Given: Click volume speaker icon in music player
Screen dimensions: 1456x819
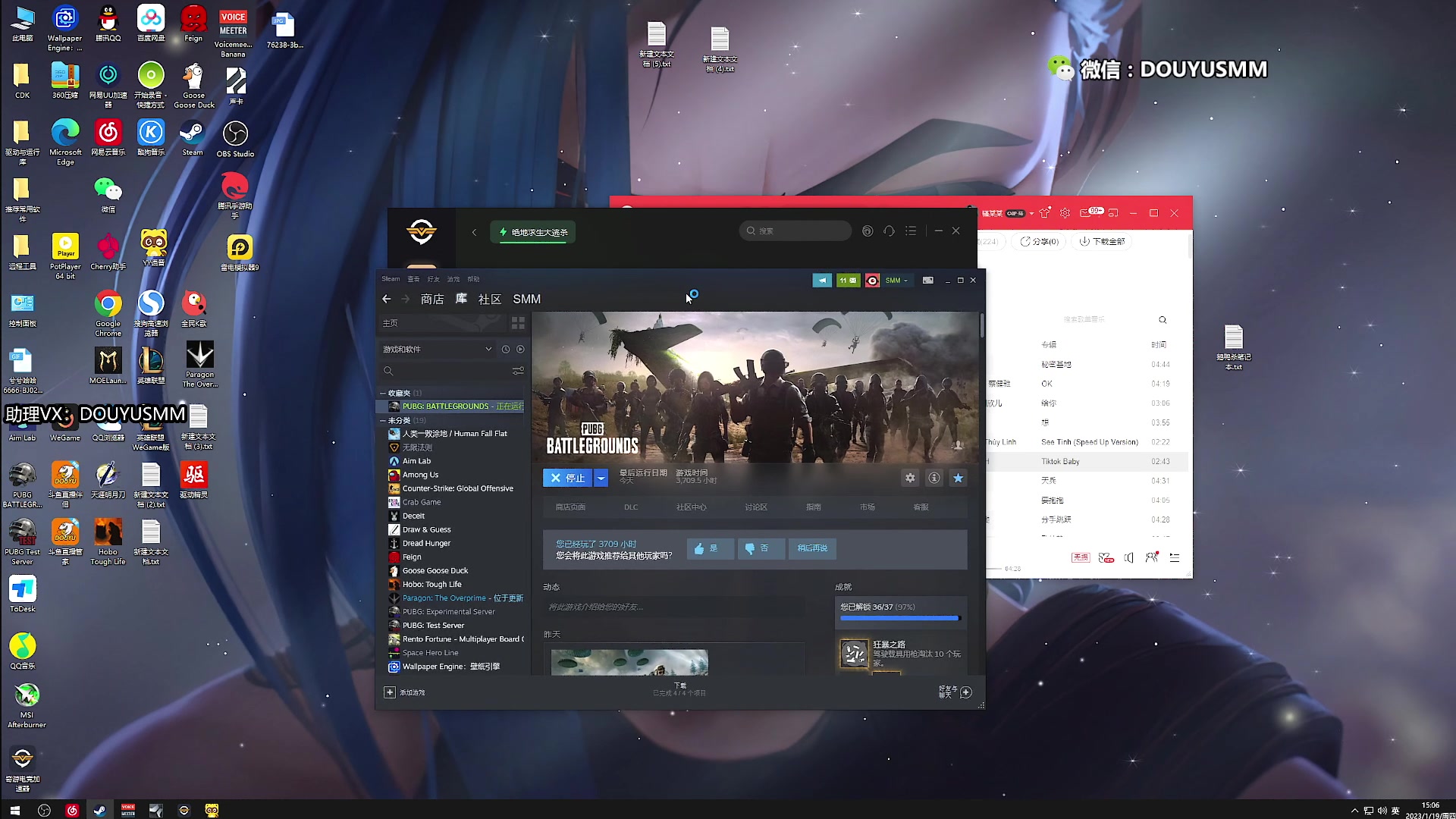Looking at the screenshot, I should (x=1128, y=557).
